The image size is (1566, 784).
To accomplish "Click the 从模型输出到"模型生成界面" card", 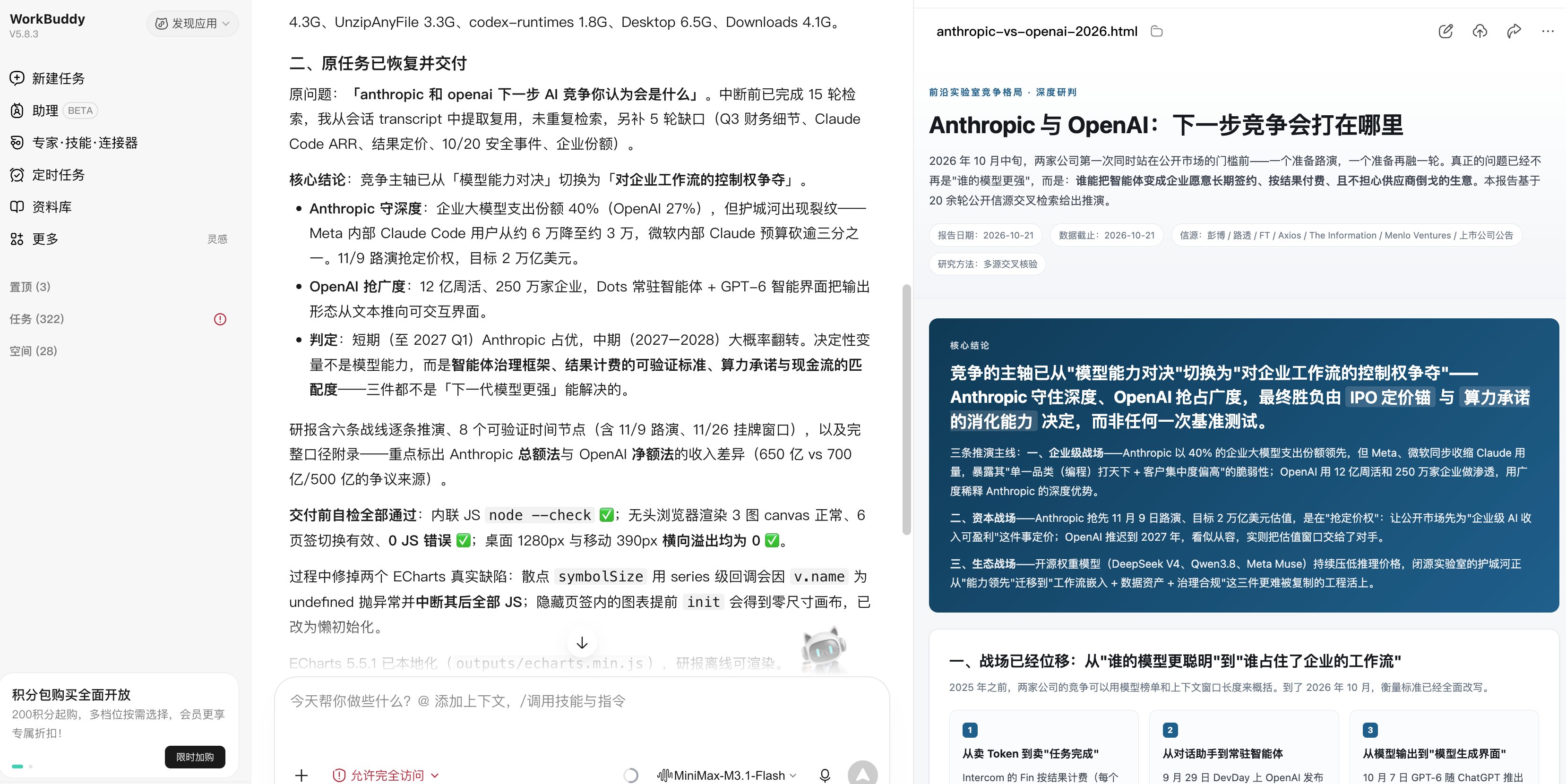I will click(x=1444, y=748).
